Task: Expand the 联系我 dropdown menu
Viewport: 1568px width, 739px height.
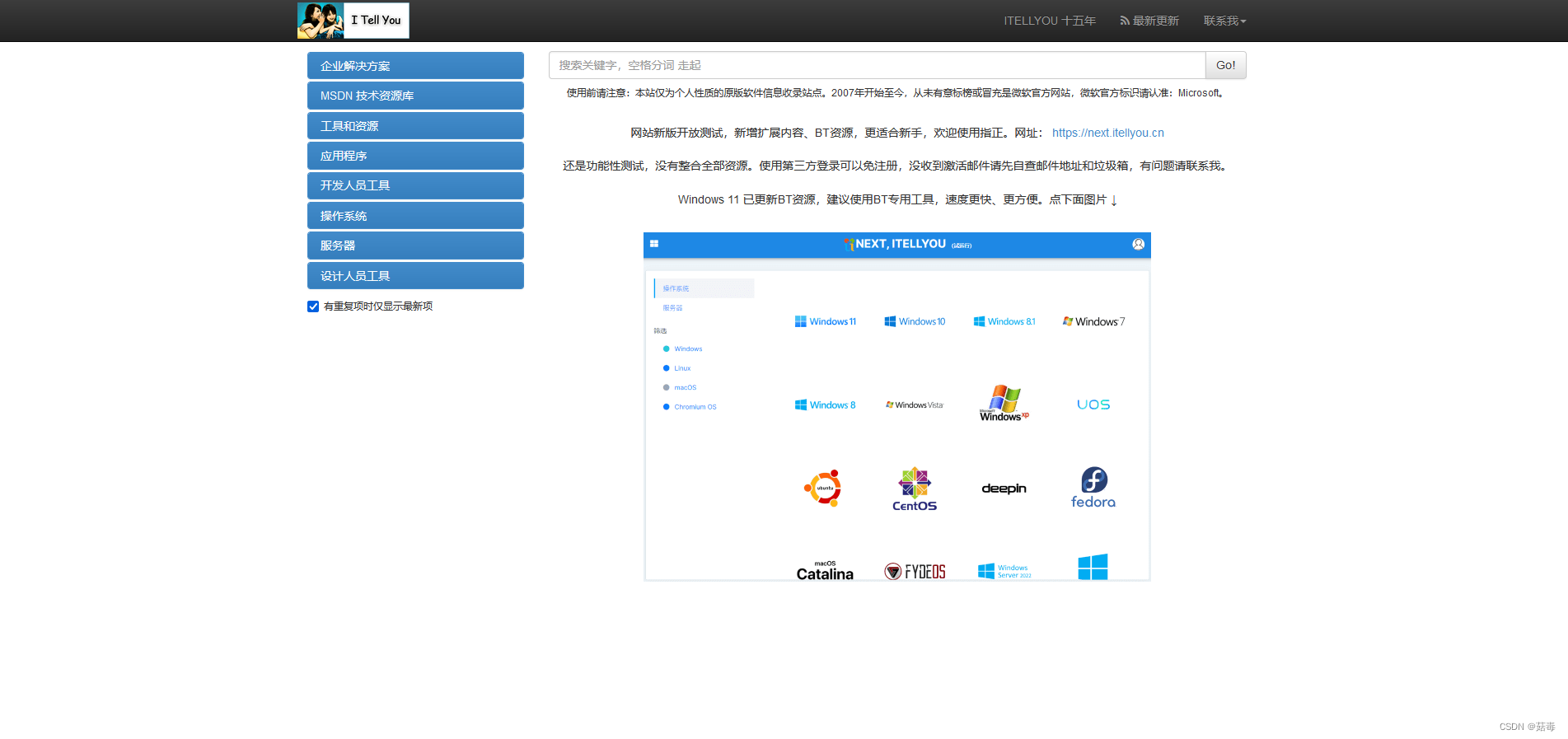Action: coord(1224,21)
